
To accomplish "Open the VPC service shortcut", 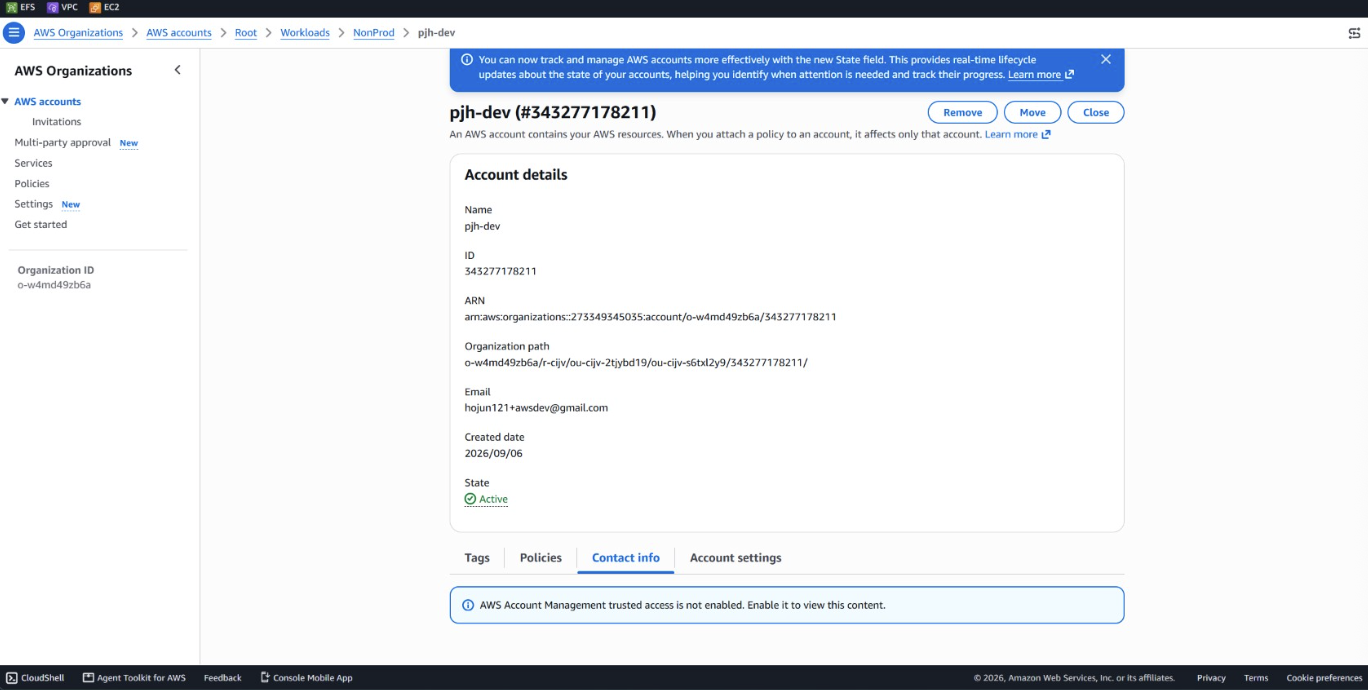I will [62, 7].
